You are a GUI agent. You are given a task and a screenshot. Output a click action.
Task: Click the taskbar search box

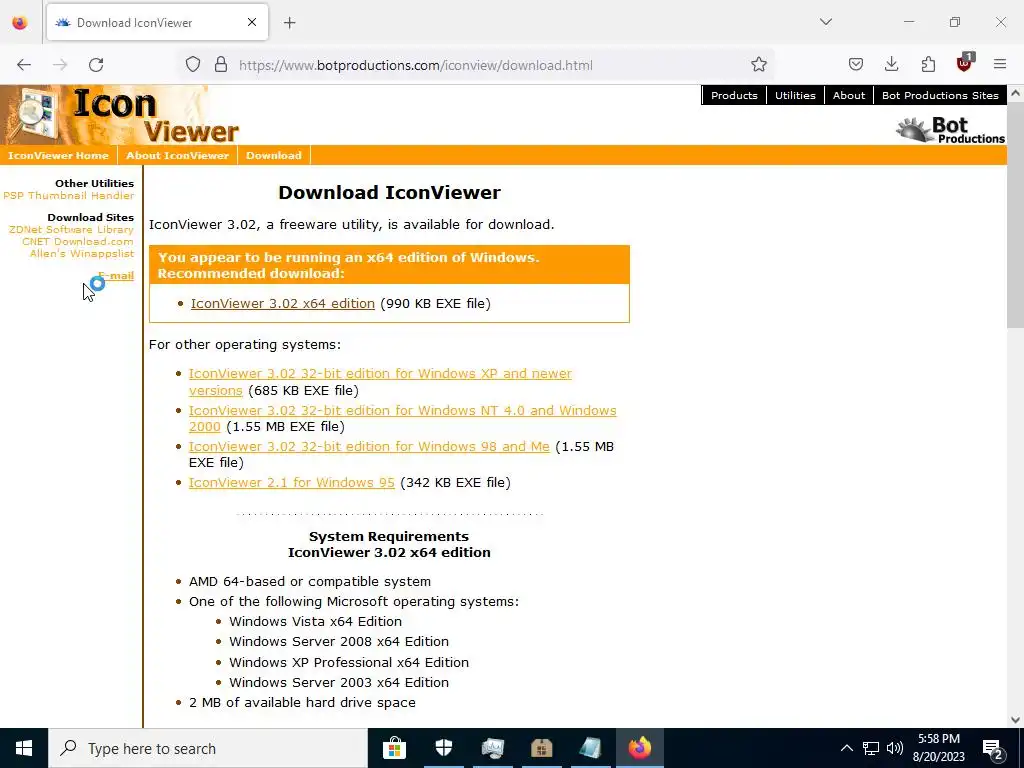[x=208, y=748]
